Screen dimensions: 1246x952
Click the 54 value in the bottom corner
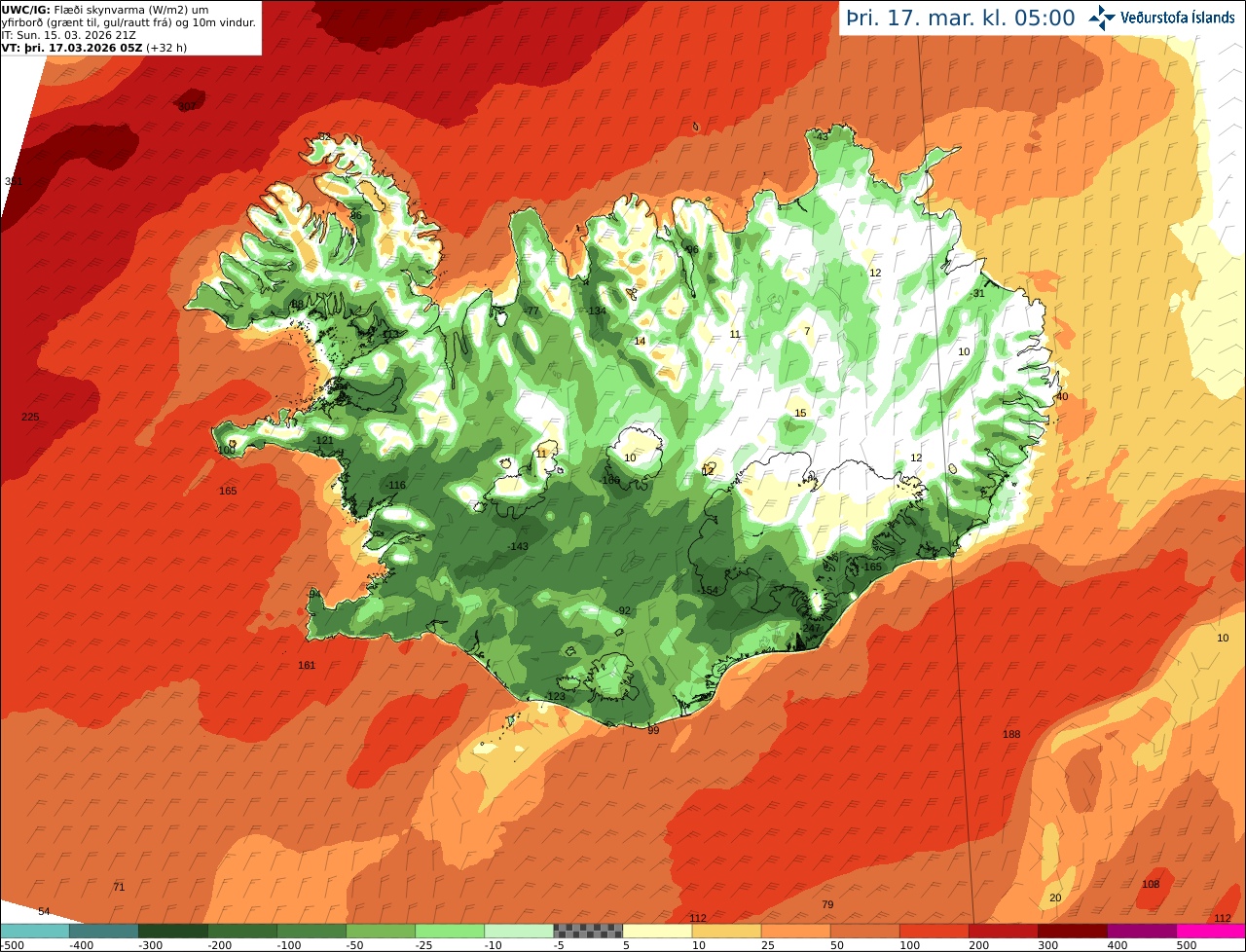point(44,911)
